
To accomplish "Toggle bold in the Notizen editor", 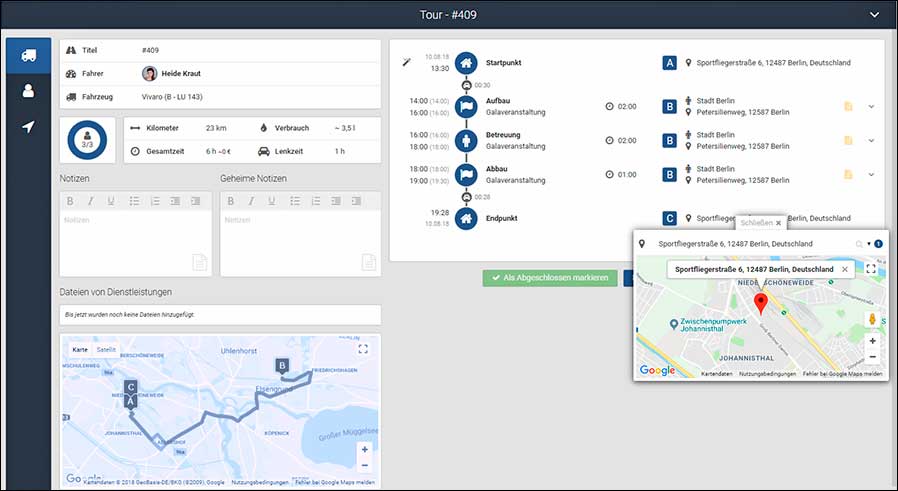I will tap(70, 201).
